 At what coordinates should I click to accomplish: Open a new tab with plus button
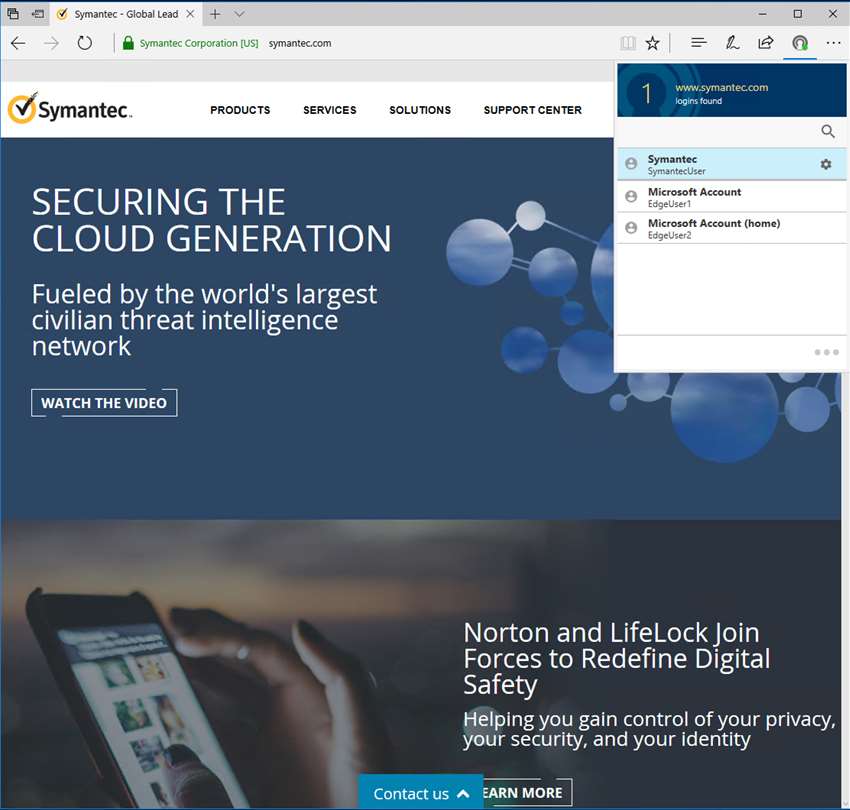(x=215, y=14)
